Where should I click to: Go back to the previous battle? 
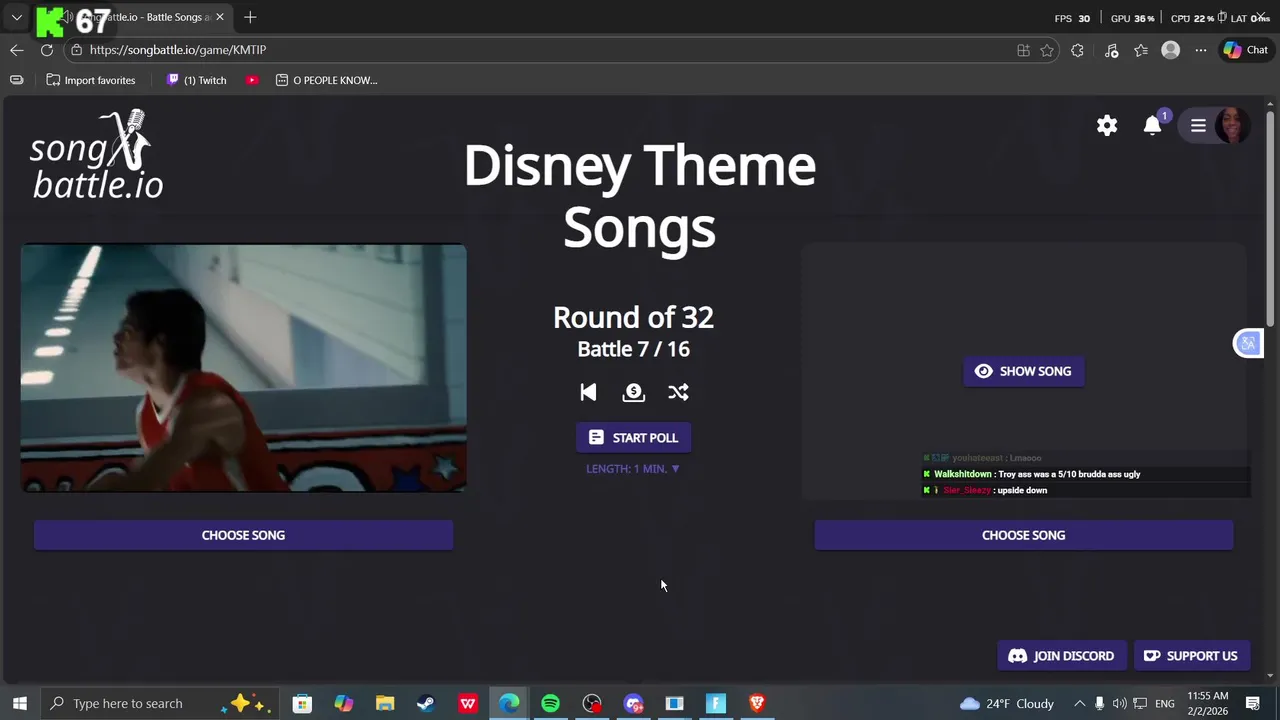588,392
